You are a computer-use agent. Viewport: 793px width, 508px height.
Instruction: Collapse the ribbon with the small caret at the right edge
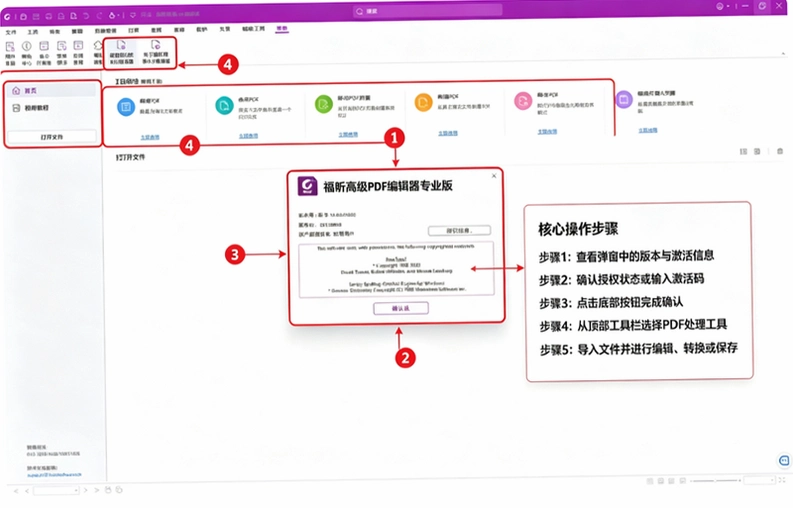pos(783,53)
